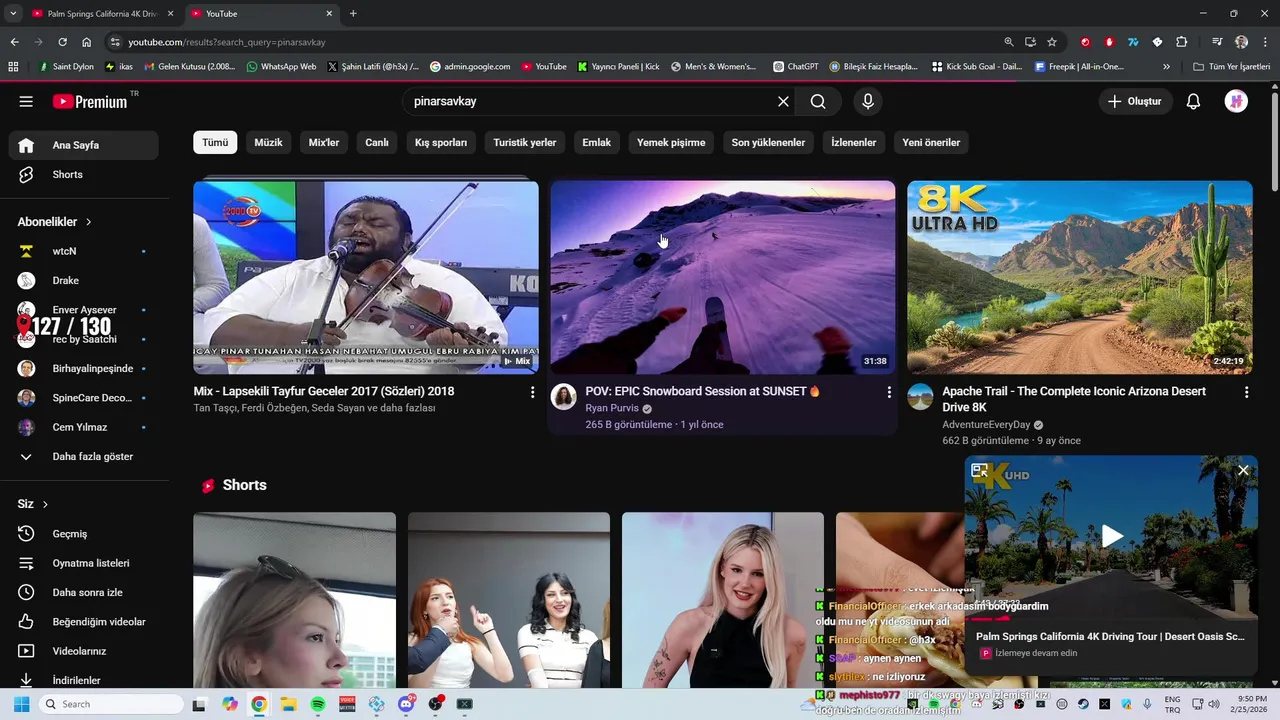Open wtcN channel subscription
This screenshot has height=720, width=1280.
pos(84,251)
